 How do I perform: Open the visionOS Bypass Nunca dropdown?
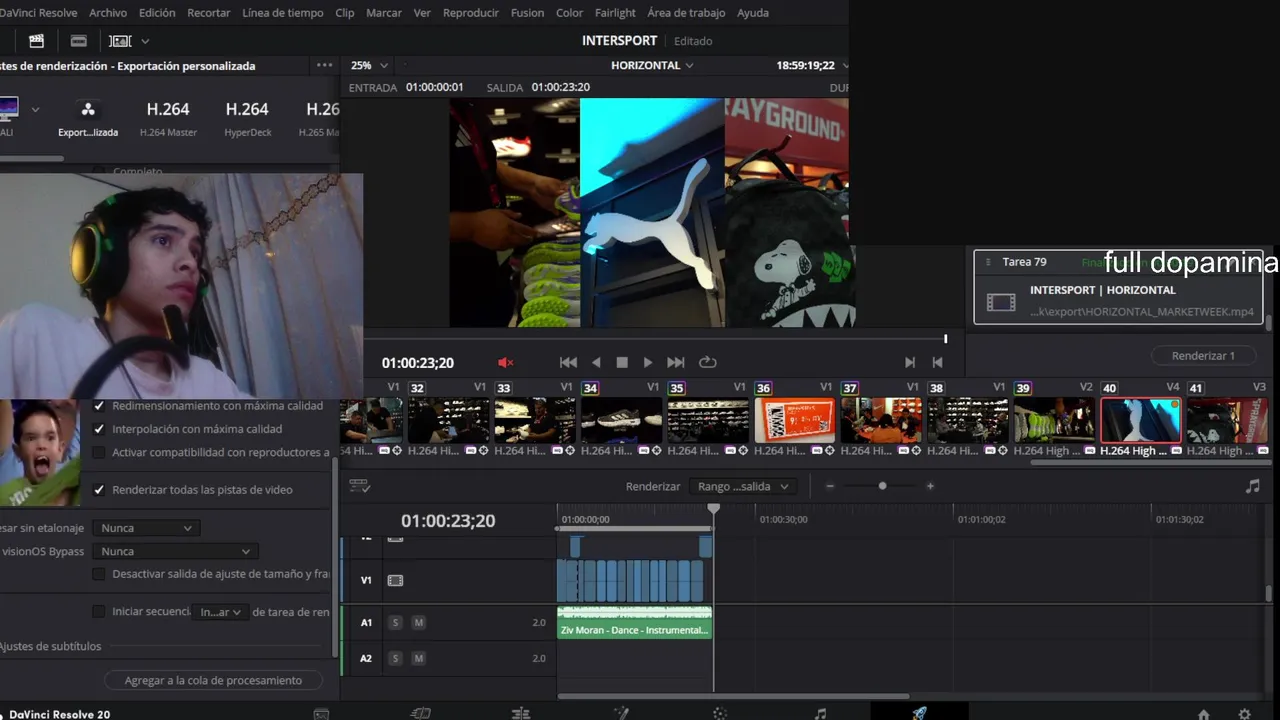point(175,551)
